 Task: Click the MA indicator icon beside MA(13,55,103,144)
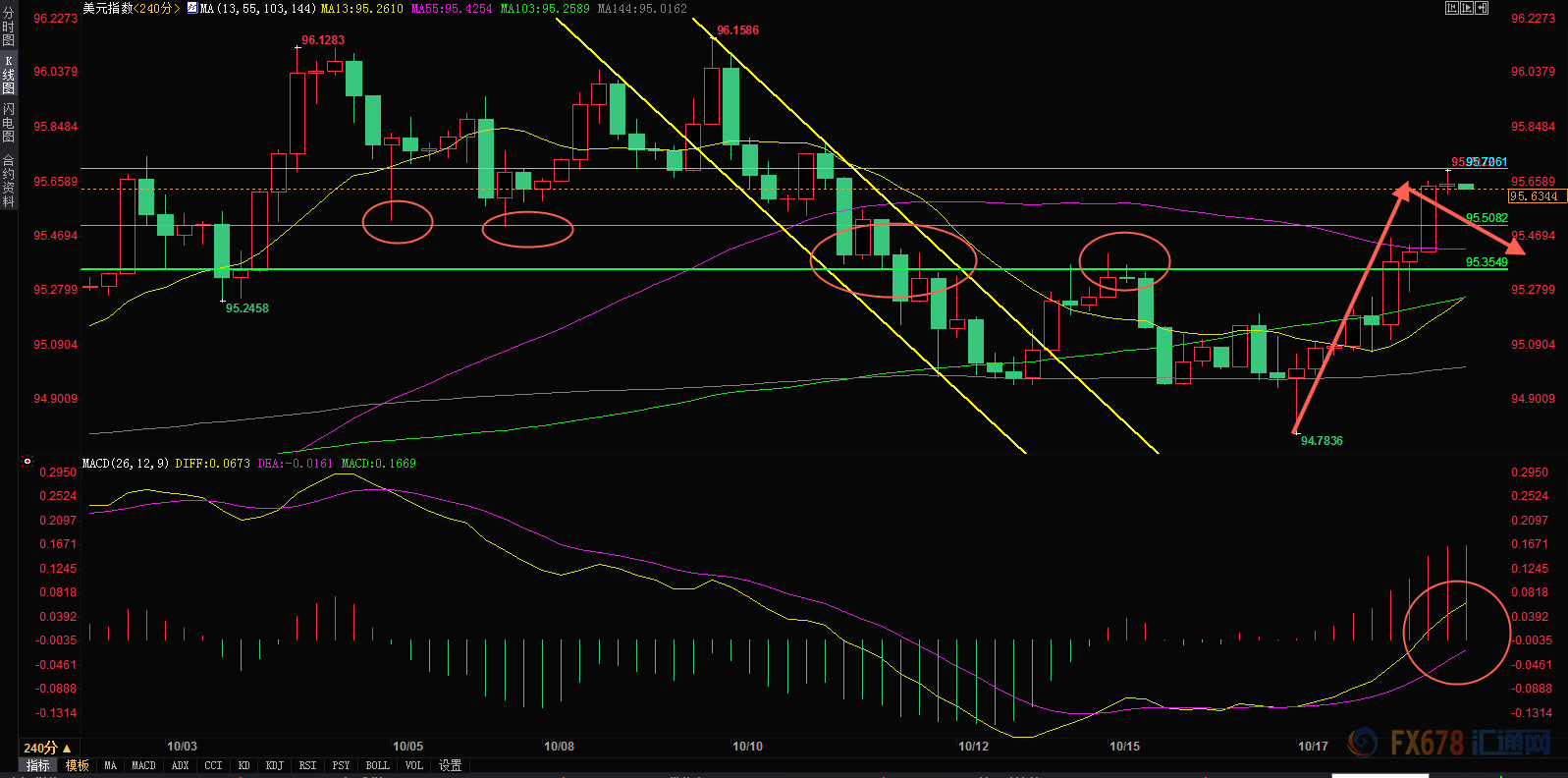pyautogui.click(x=191, y=9)
